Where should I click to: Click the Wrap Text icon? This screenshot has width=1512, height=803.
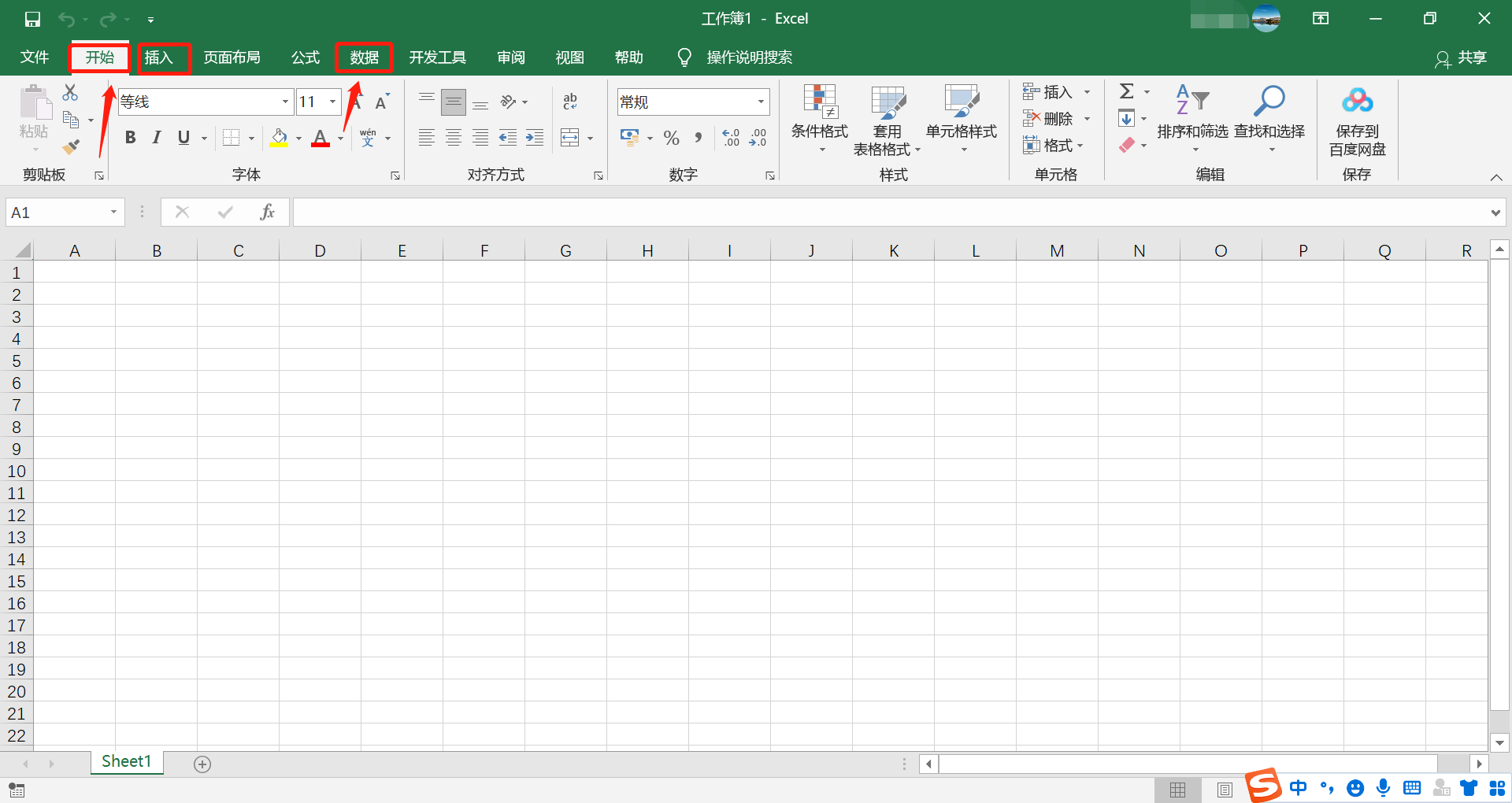(x=570, y=101)
